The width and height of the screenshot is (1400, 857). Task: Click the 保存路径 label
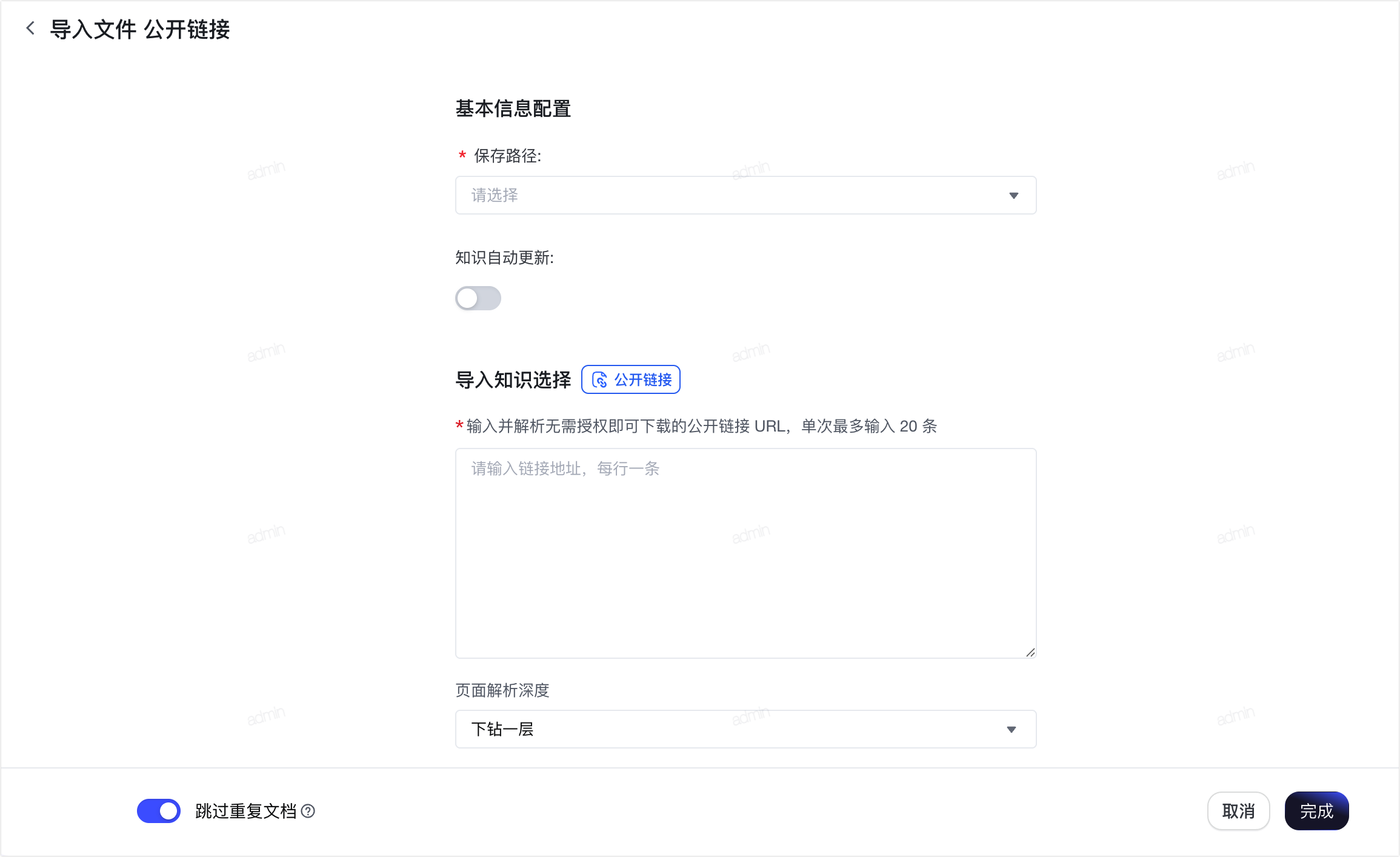(507, 156)
